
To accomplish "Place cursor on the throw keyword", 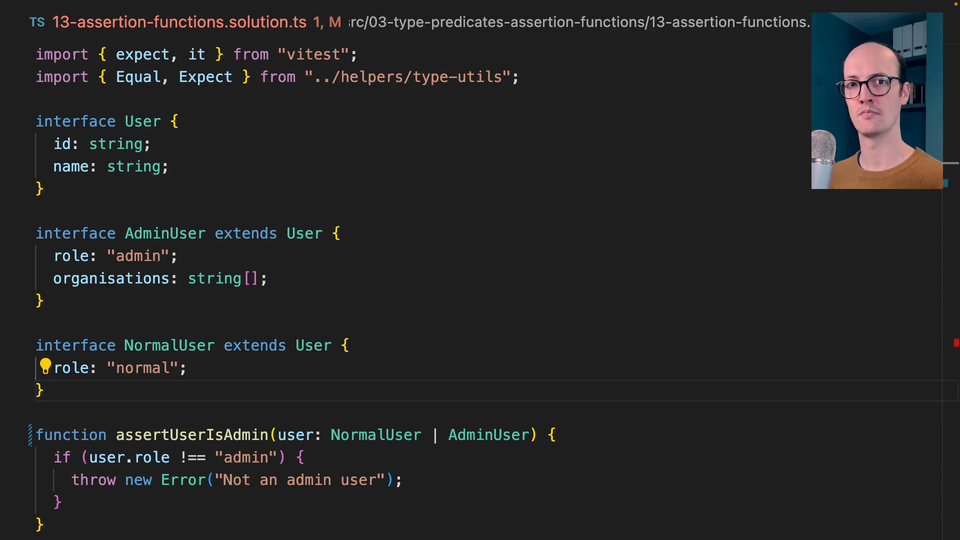I will click(93, 480).
